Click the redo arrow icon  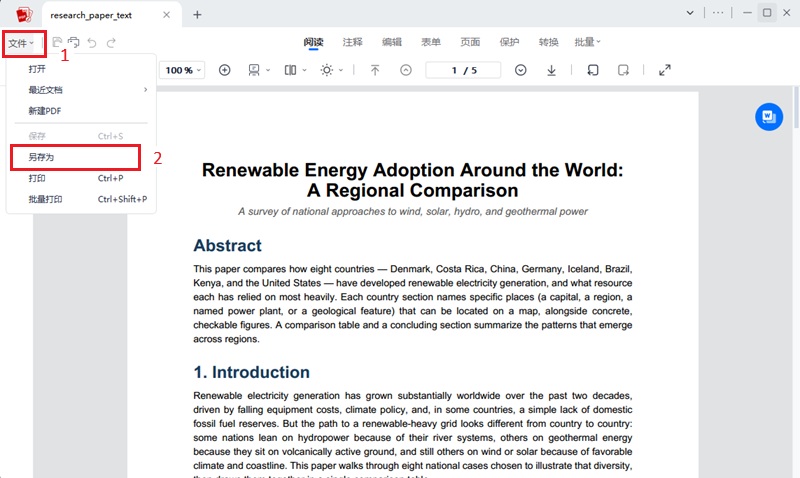point(111,43)
